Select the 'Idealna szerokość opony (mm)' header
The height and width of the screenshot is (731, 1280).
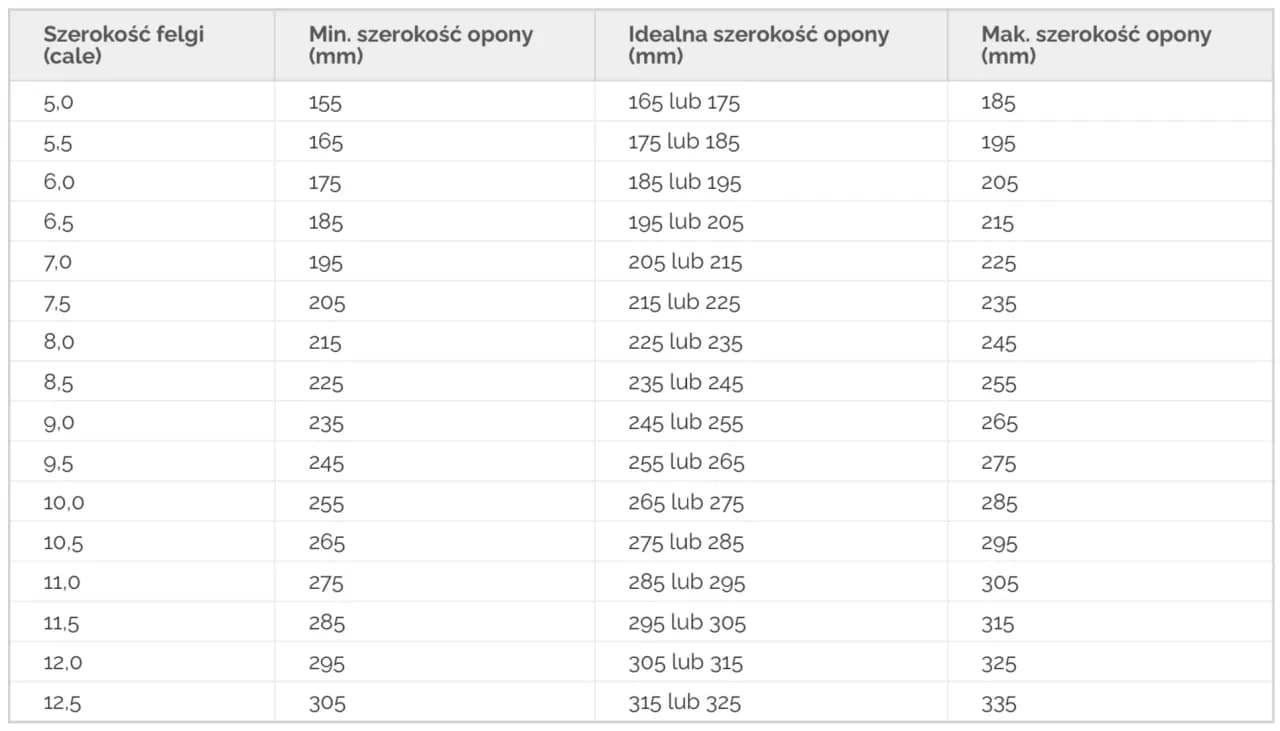click(758, 45)
